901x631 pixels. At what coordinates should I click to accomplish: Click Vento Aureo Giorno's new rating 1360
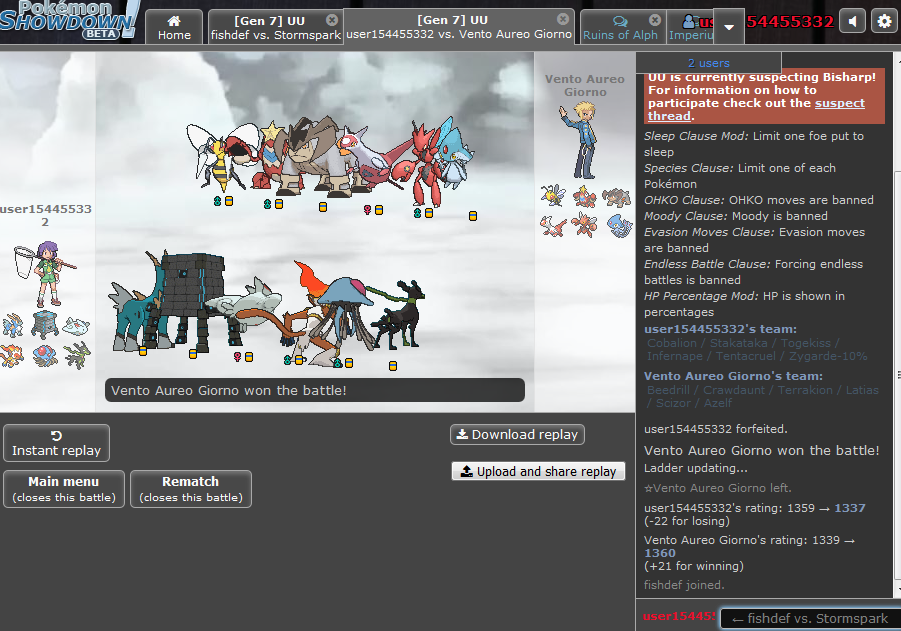[660, 553]
